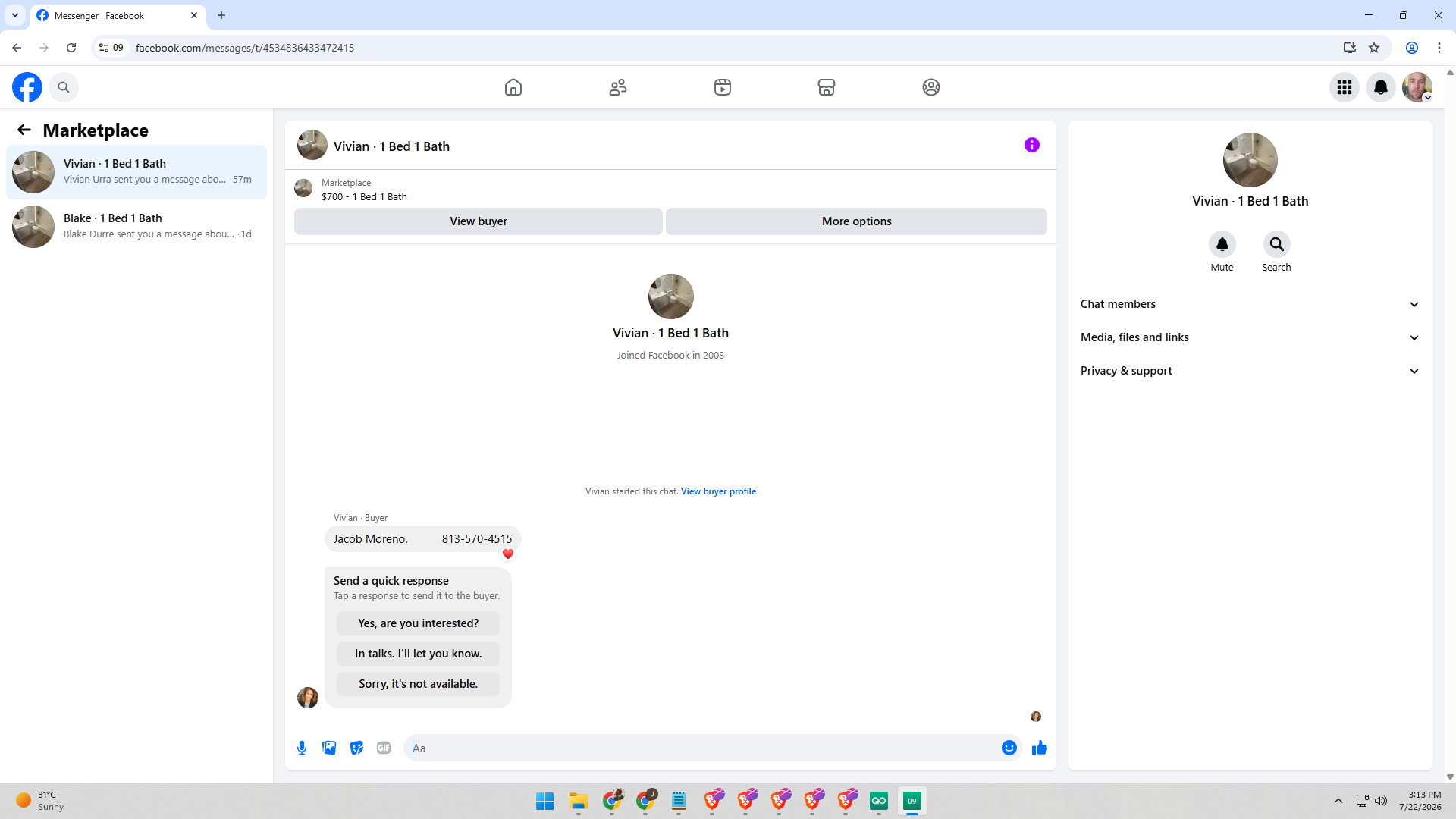This screenshot has width=1456, height=819.
Task: Open Chrome profile icon
Action: pos(1412,48)
